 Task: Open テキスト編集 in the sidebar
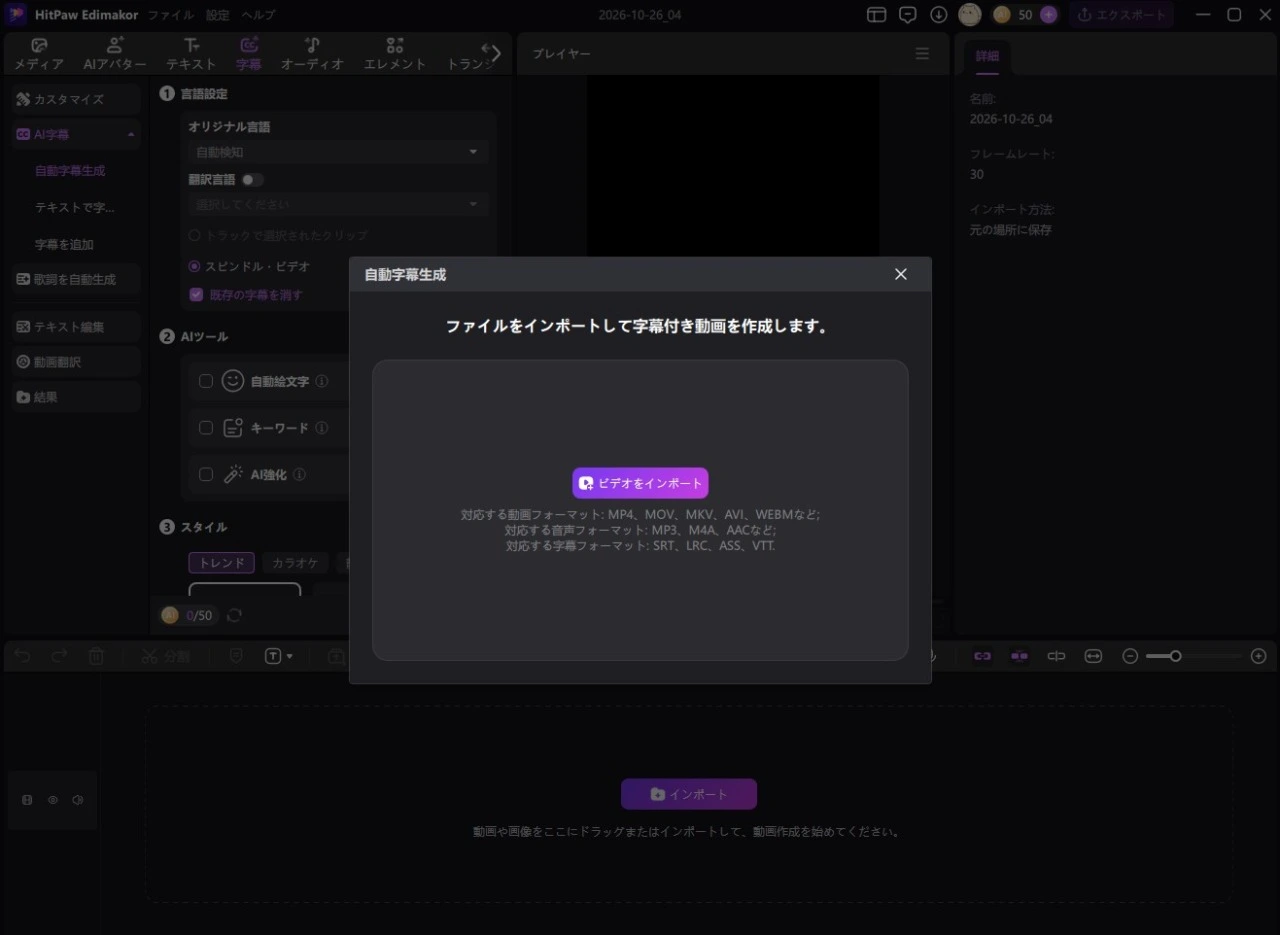coord(75,327)
